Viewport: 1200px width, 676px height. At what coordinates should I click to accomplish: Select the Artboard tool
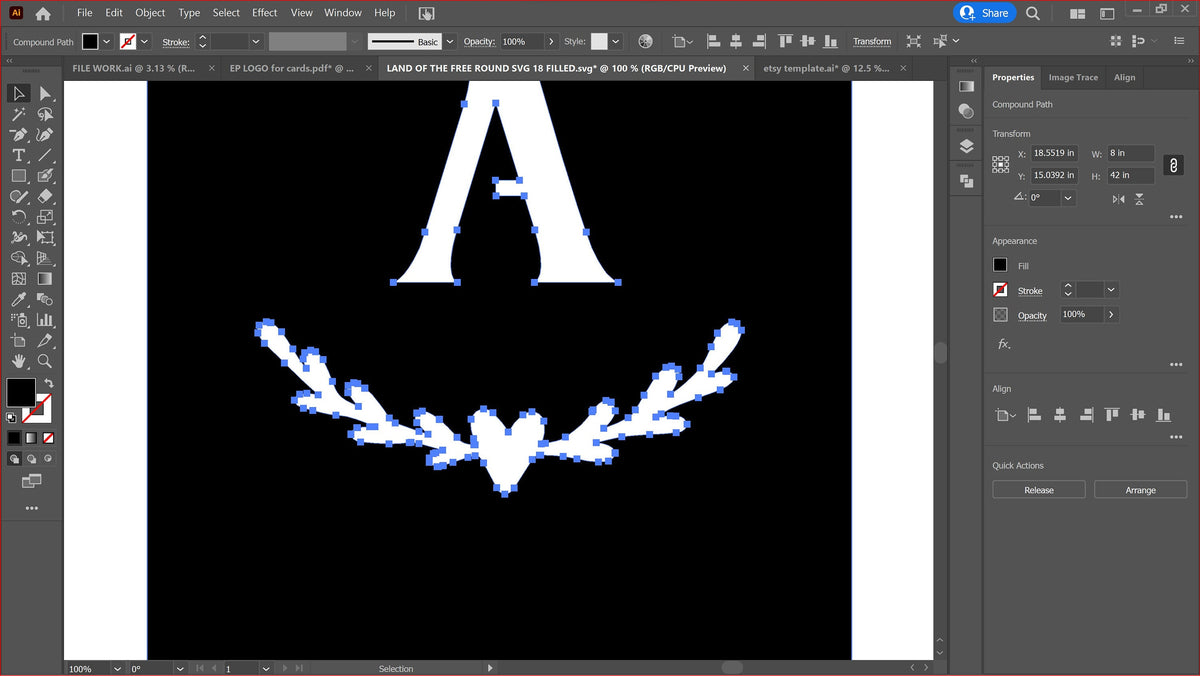click(x=19, y=341)
